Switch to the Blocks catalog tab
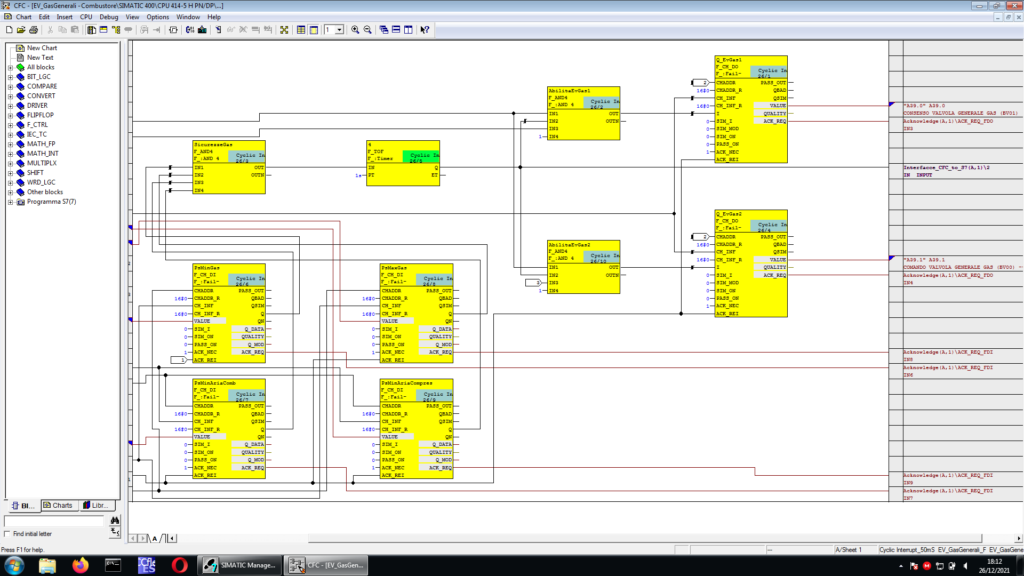 click(x=24, y=505)
